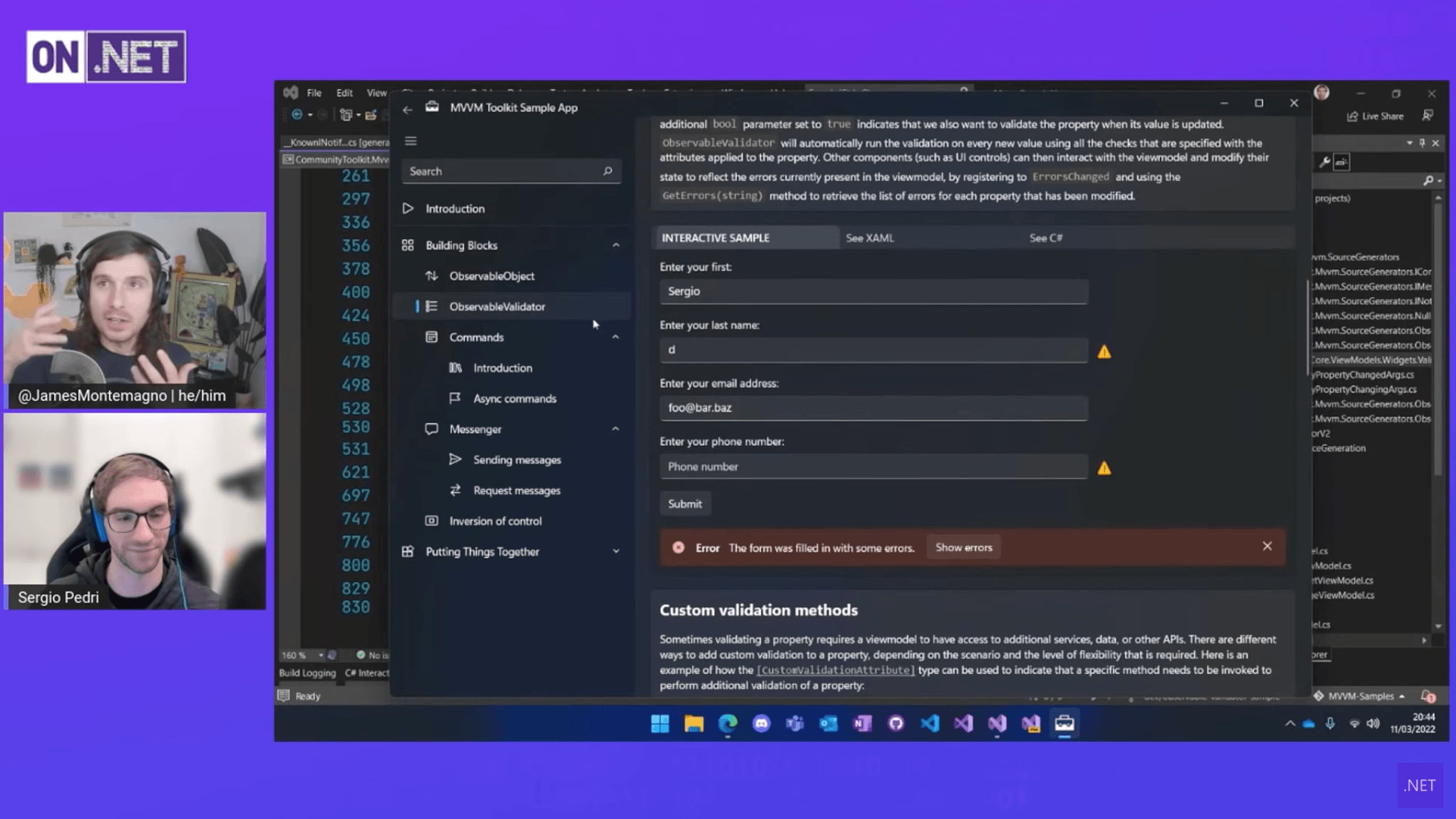
Task: Switch to the See XAML tab
Action: [x=870, y=238]
